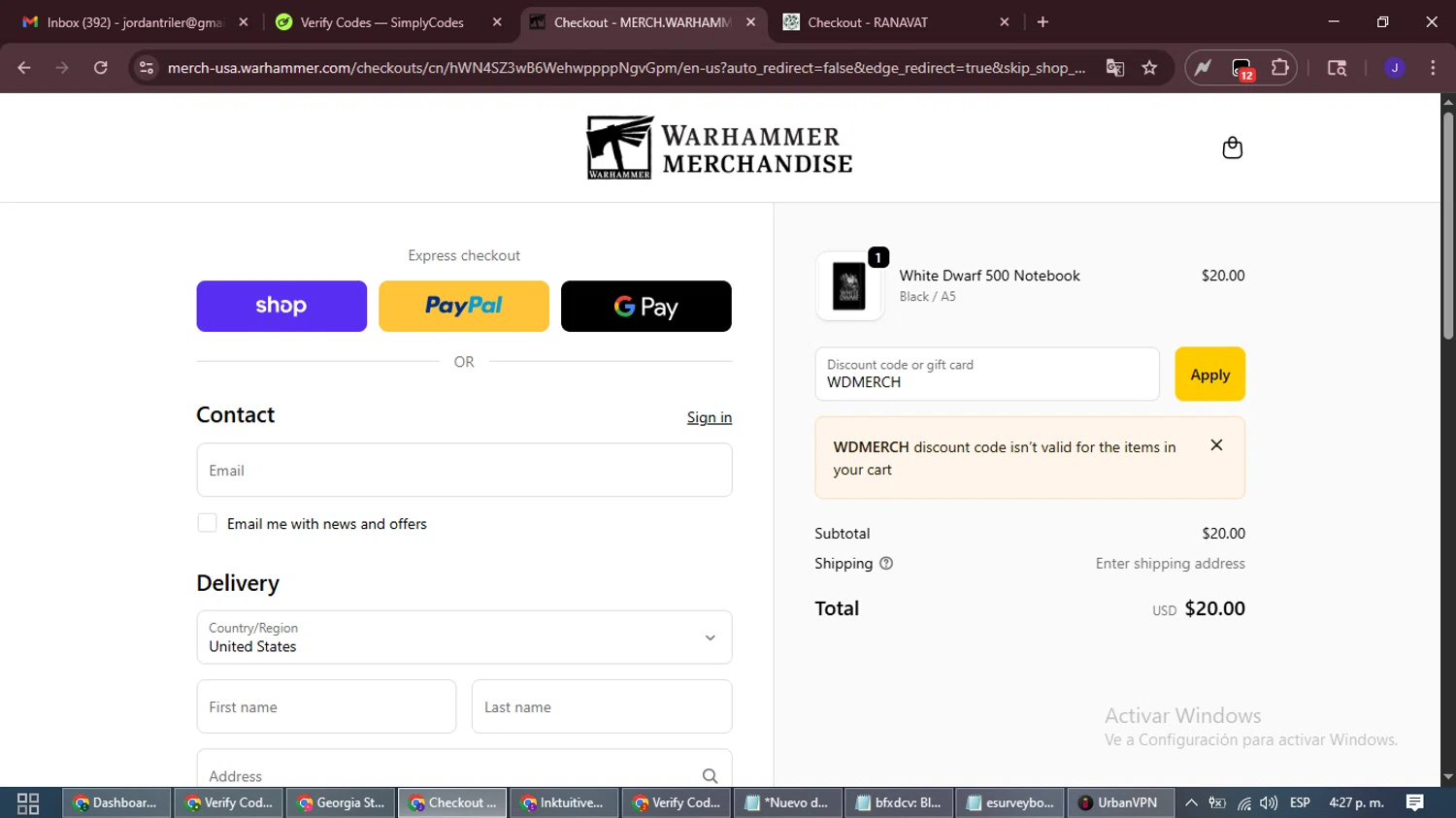Focus the Email input field
The height and width of the screenshot is (818, 1456).
click(464, 471)
